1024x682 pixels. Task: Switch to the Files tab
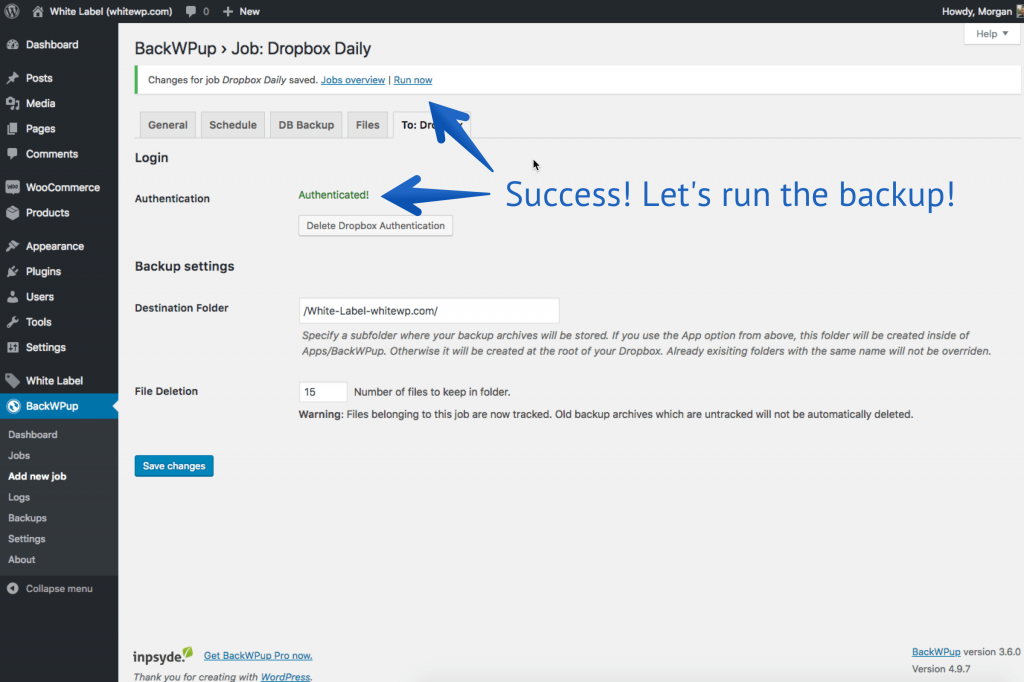pyautogui.click(x=368, y=125)
